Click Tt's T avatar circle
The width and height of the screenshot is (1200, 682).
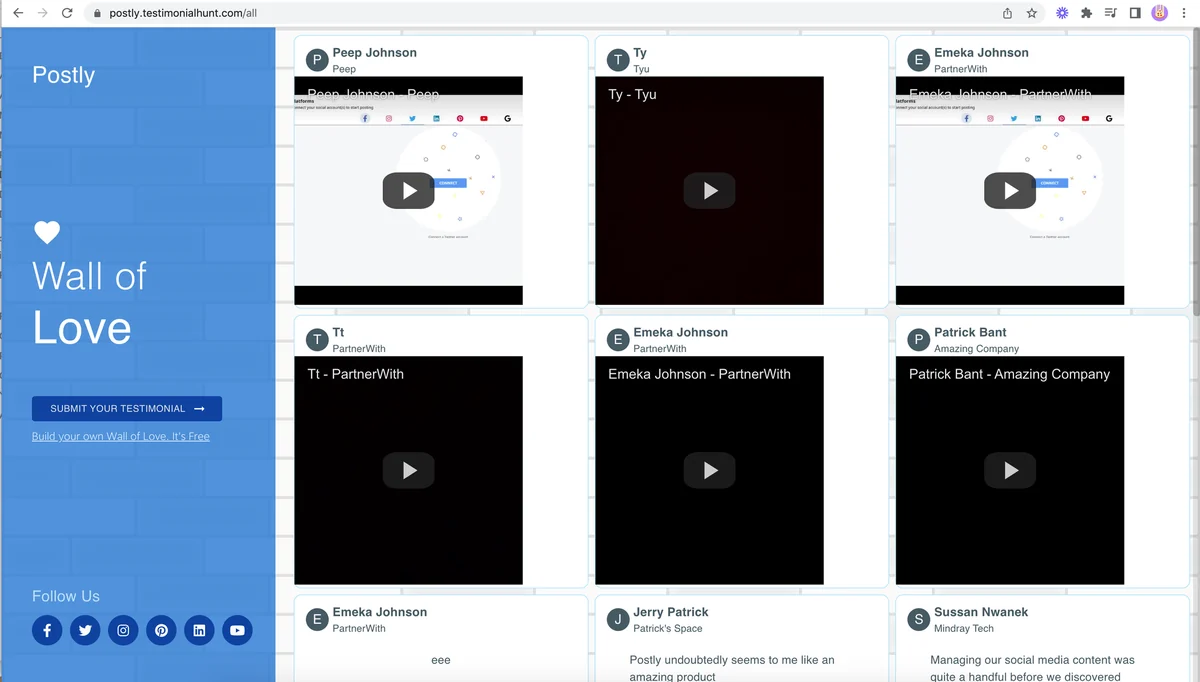click(x=317, y=340)
